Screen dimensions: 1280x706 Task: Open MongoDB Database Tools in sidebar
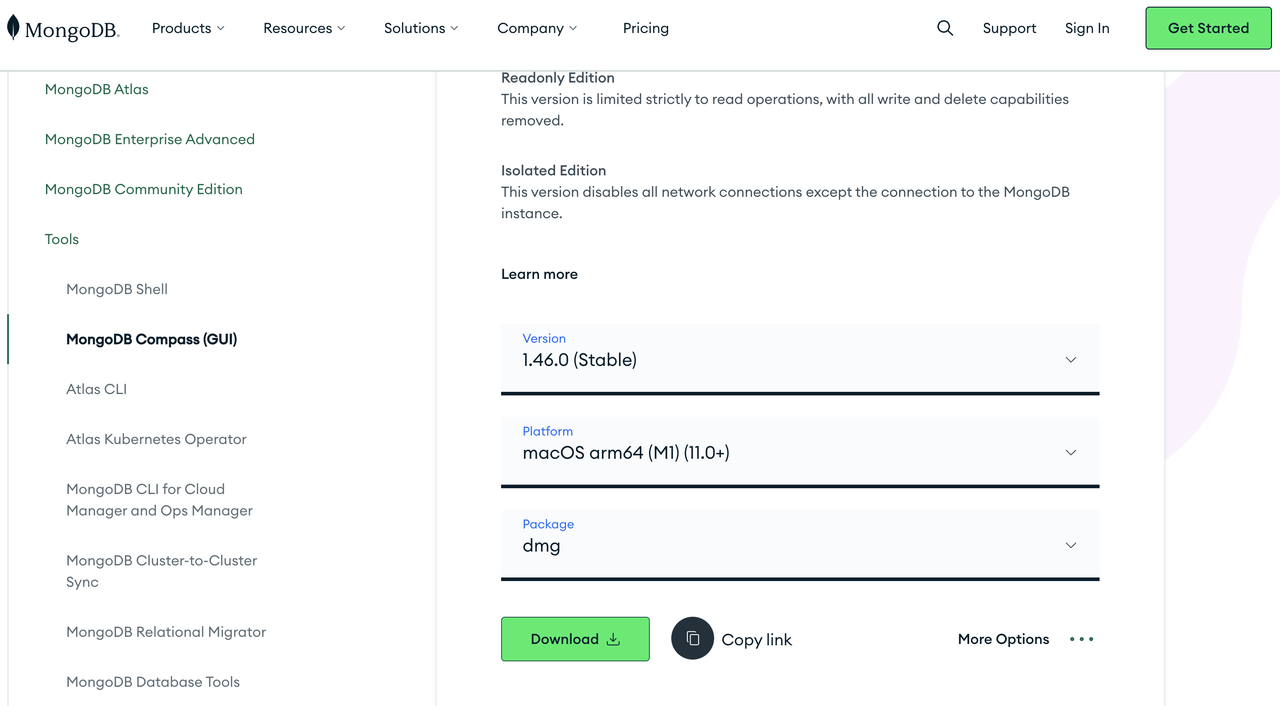(x=153, y=682)
